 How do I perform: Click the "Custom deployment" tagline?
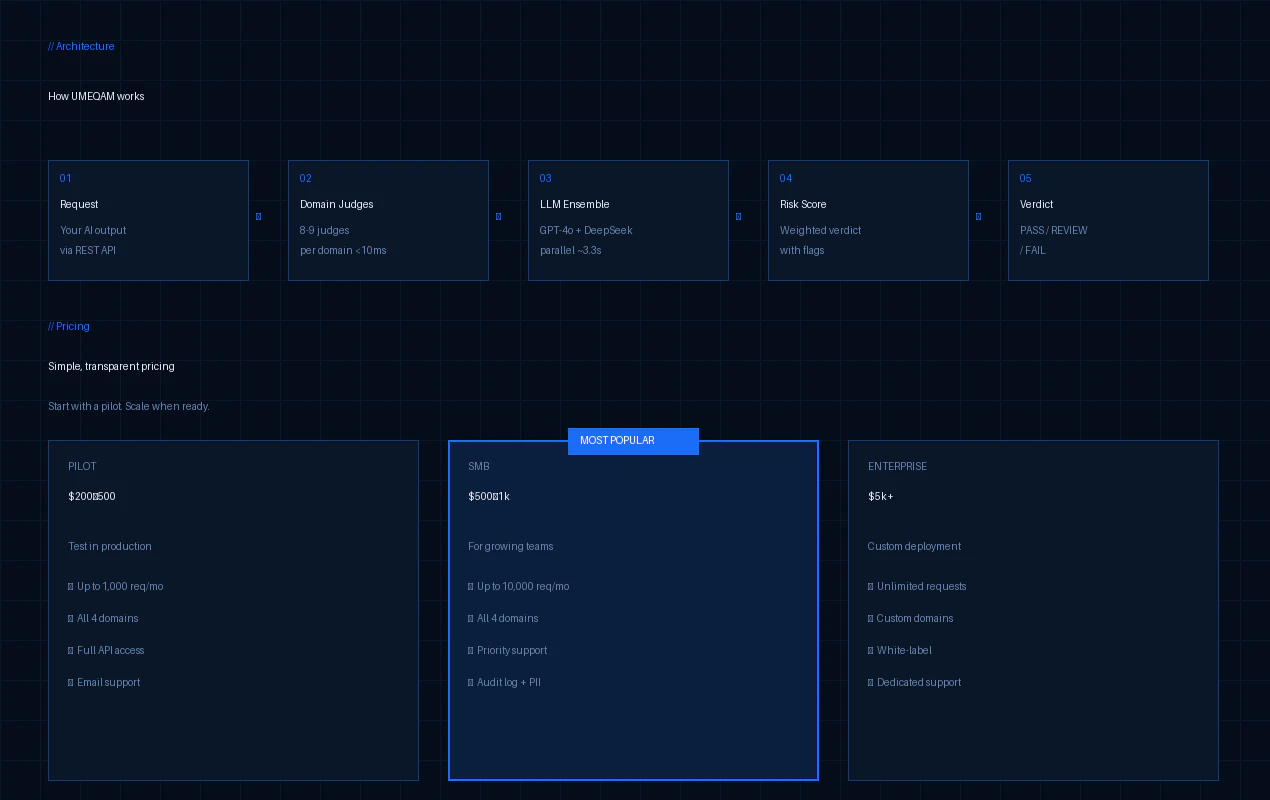pyautogui.click(x=914, y=546)
